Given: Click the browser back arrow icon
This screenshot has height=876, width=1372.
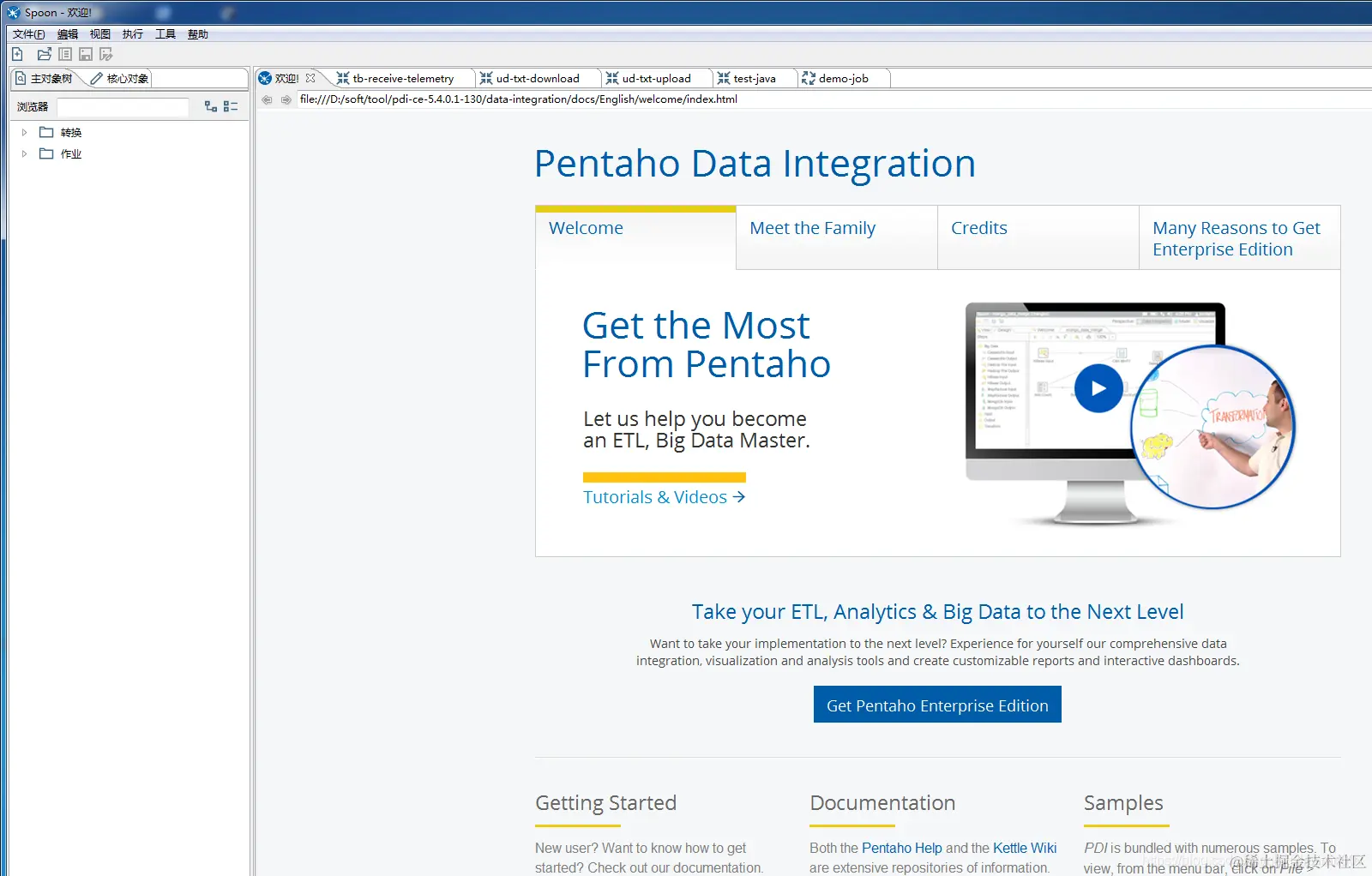Looking at the screenshot, I should coord(267,99).
